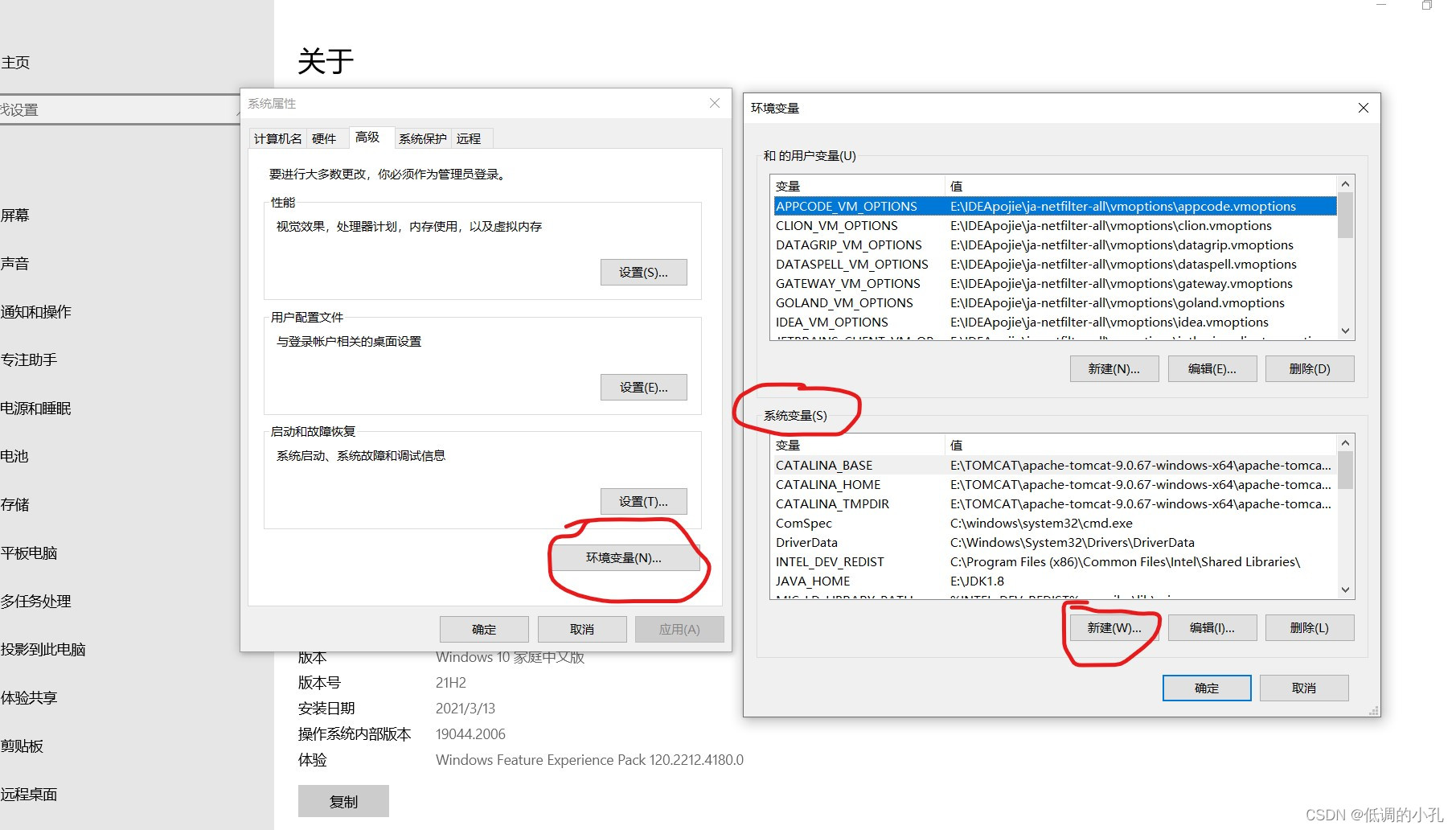Select the ComSpec system variable
The width and height of the screenshot is (1456, 830).
1054,523
